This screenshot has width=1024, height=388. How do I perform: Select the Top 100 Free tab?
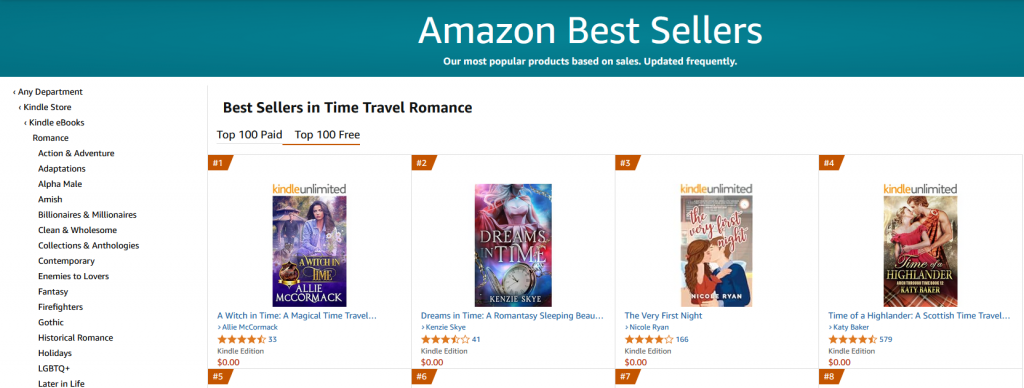[x=327, y=135]
